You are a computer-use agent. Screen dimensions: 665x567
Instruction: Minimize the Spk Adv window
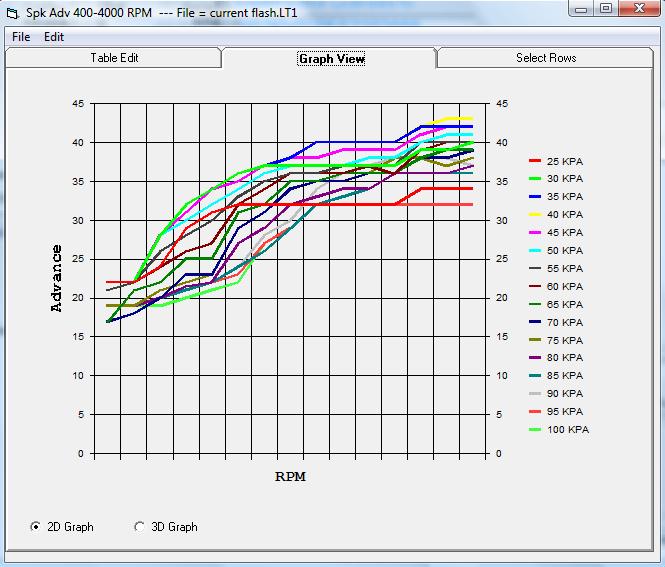[x=580, y=9]
